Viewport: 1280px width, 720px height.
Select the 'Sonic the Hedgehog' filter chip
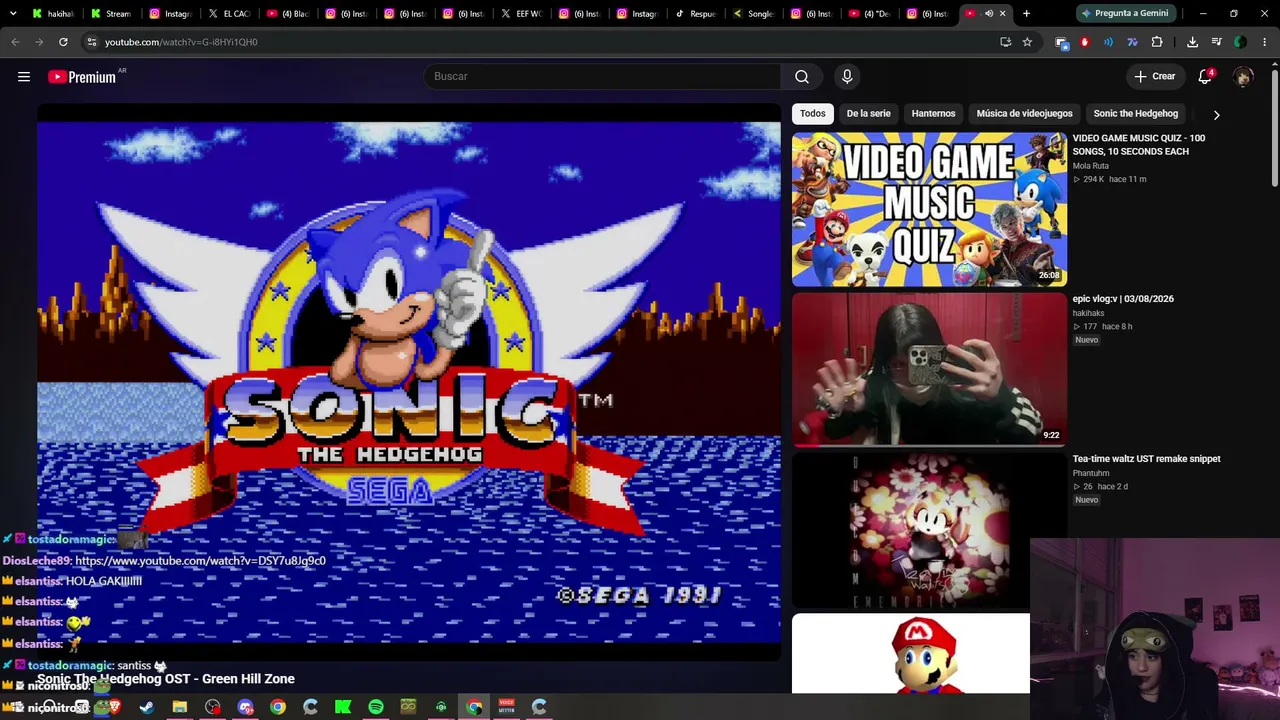coord(1136,114)
